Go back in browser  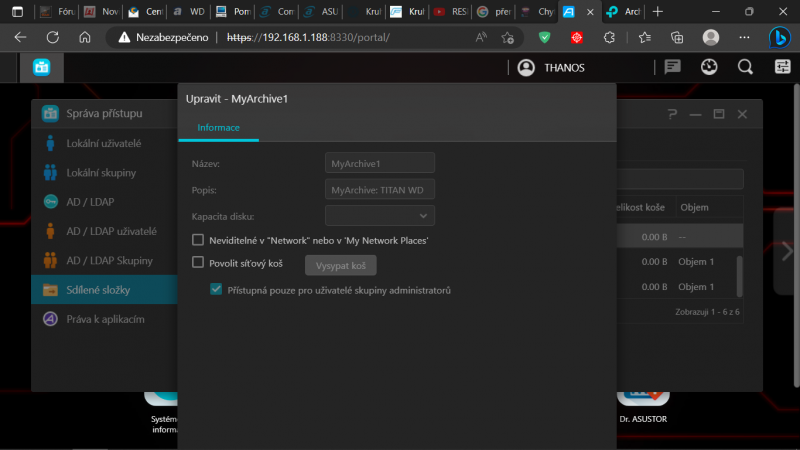pos(20,37)
